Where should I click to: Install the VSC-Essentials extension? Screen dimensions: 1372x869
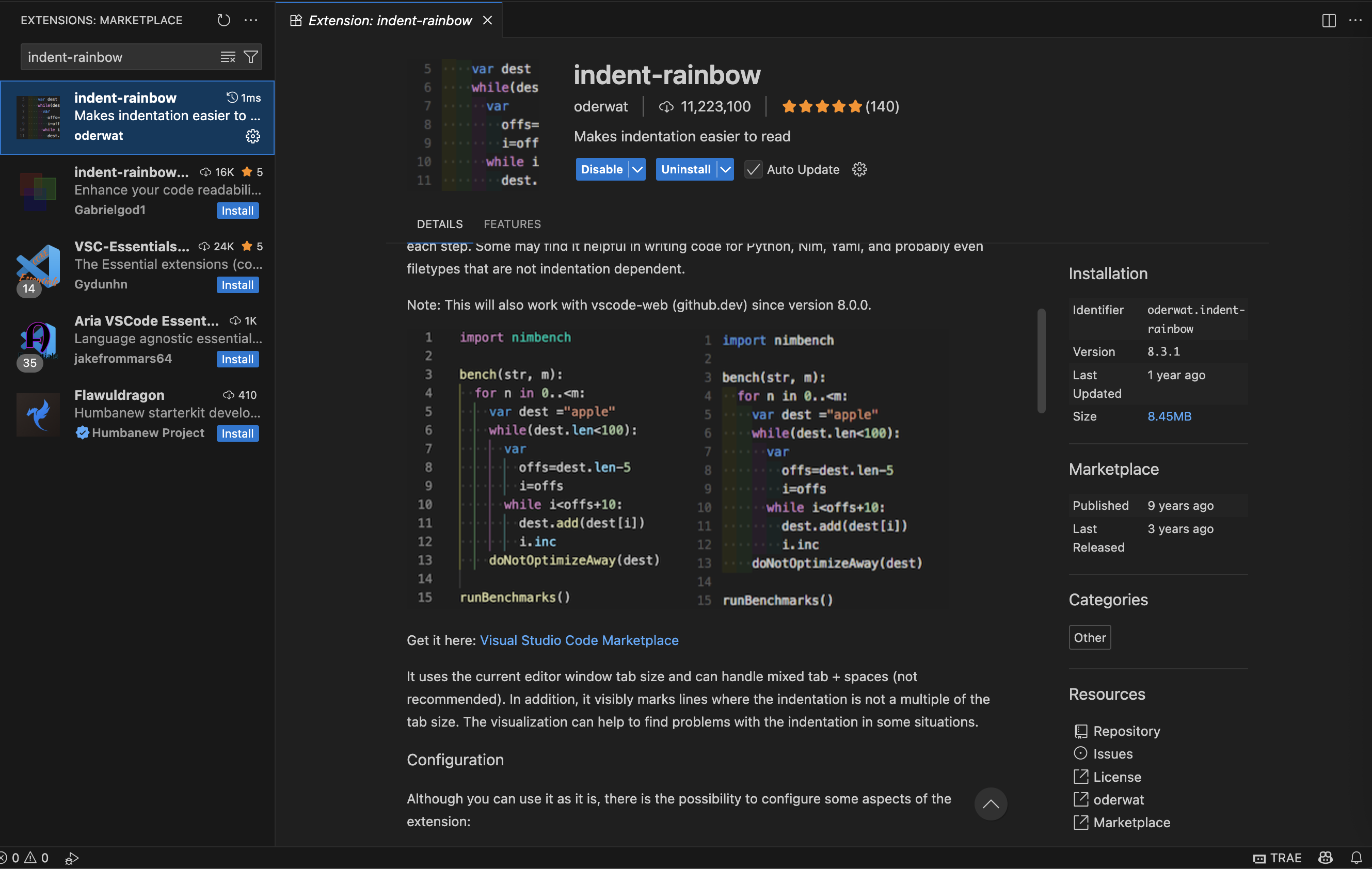(237, 285)
